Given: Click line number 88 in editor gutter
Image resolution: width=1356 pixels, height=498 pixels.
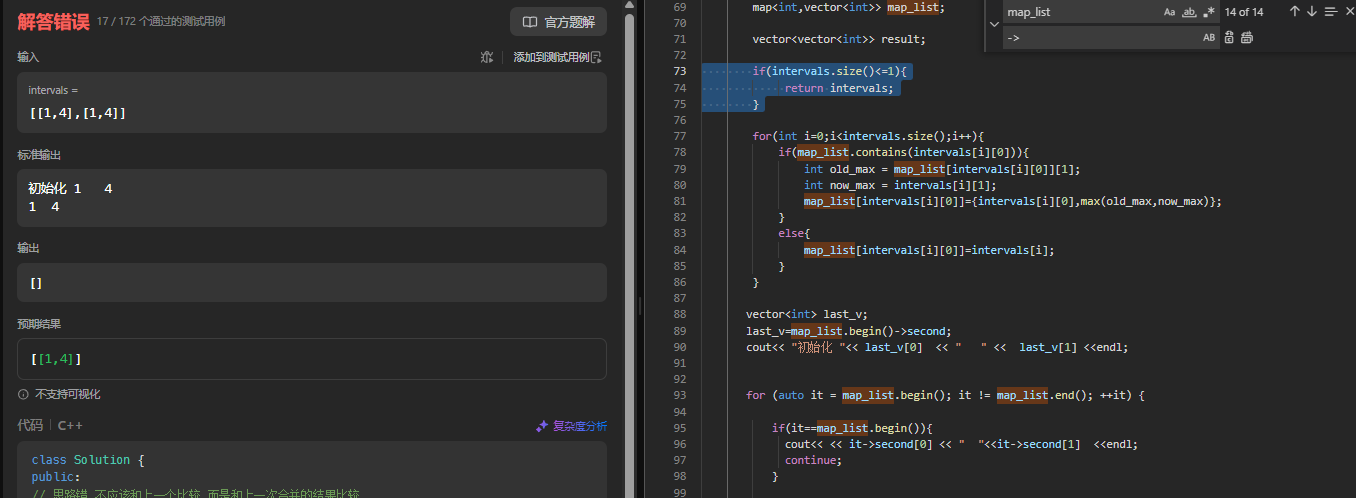Looking at the screenshot, I should [x=679, y=314].
